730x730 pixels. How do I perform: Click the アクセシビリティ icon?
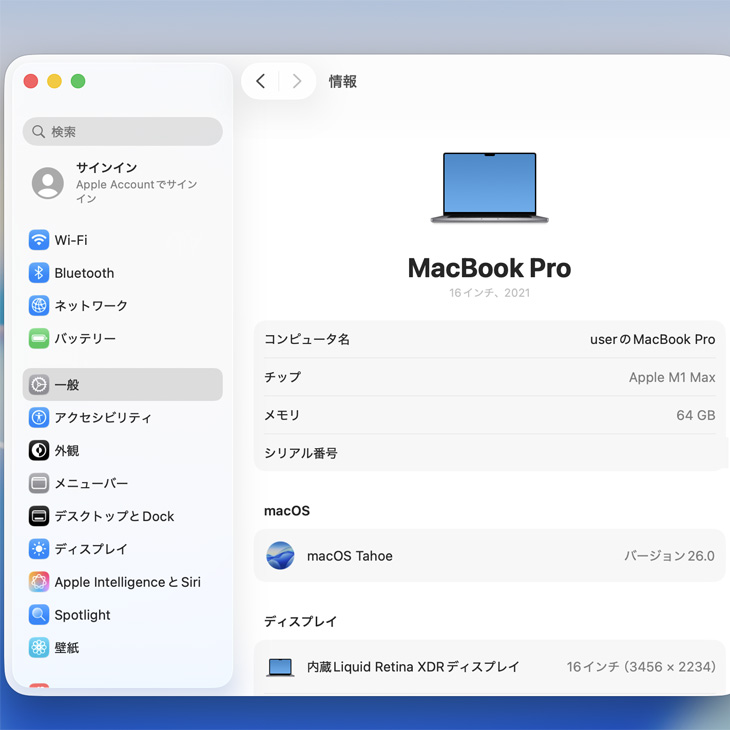(x=39, y=418)
